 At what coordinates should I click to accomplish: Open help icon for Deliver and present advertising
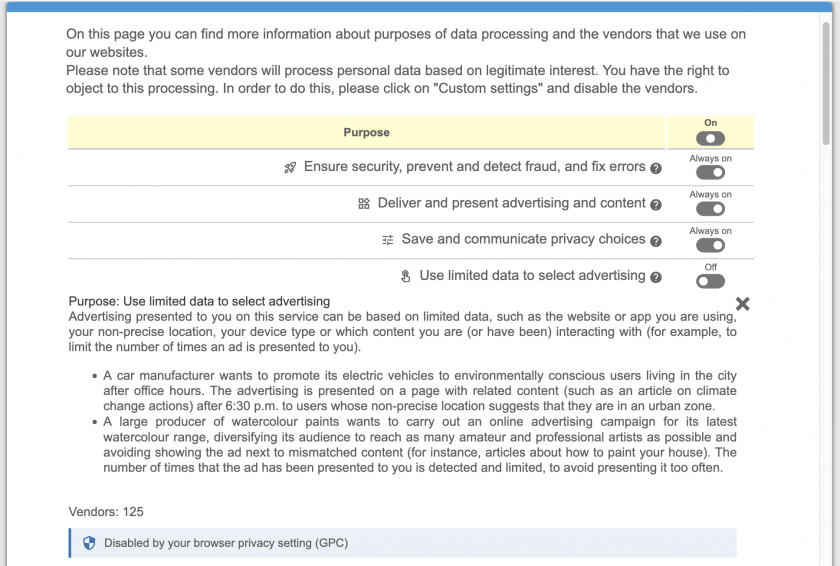[x=656, y=204]
